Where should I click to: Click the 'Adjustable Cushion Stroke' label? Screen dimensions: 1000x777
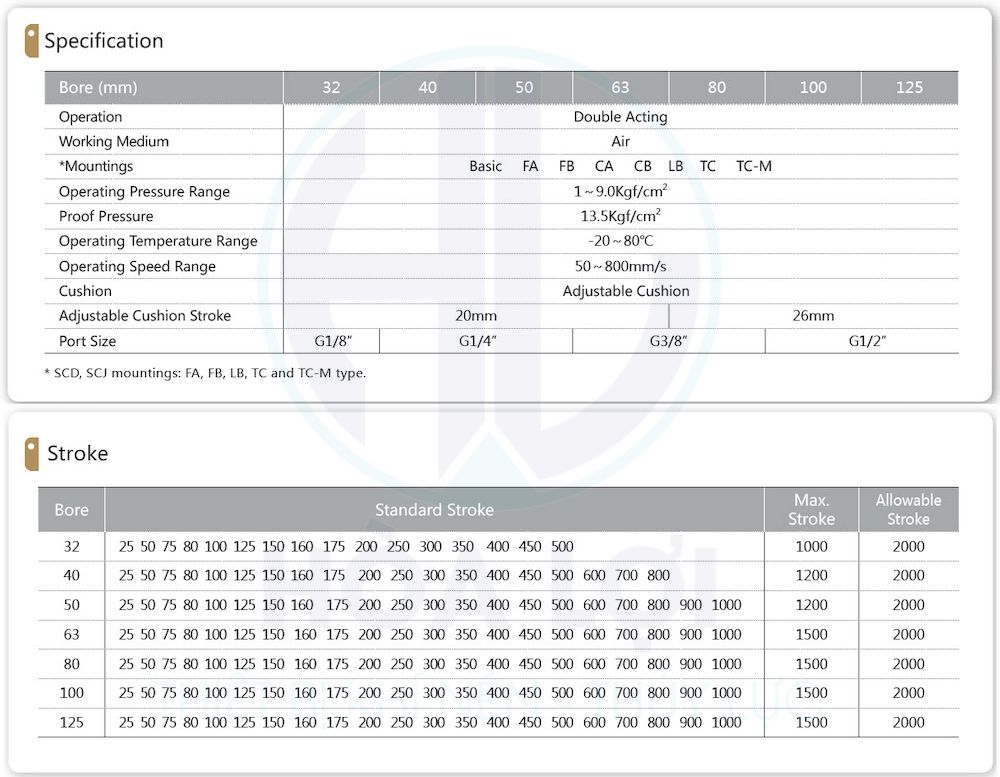(145, 316)
